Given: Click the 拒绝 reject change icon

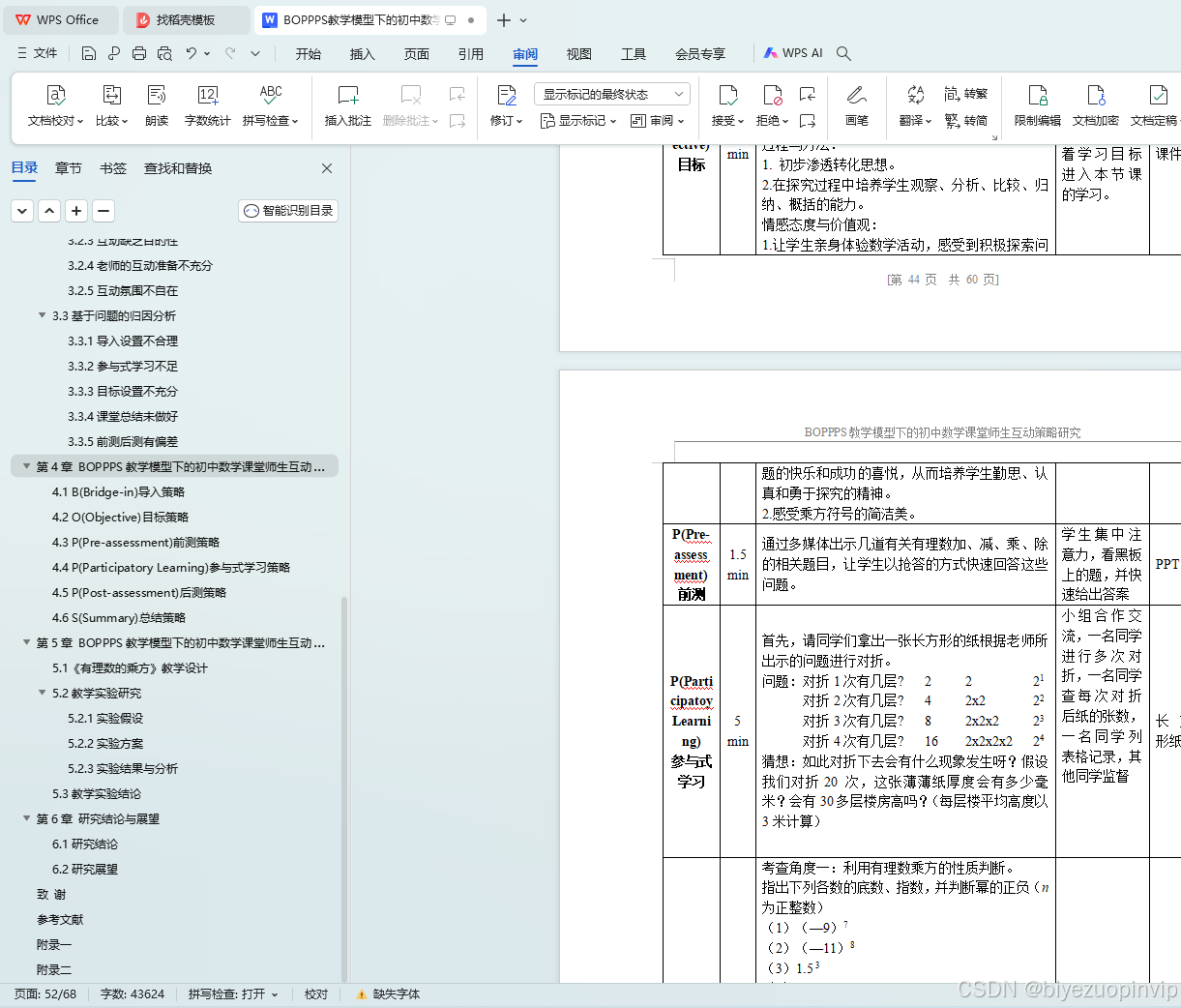Looking at the screenshot, I should [x=772, y=95].
